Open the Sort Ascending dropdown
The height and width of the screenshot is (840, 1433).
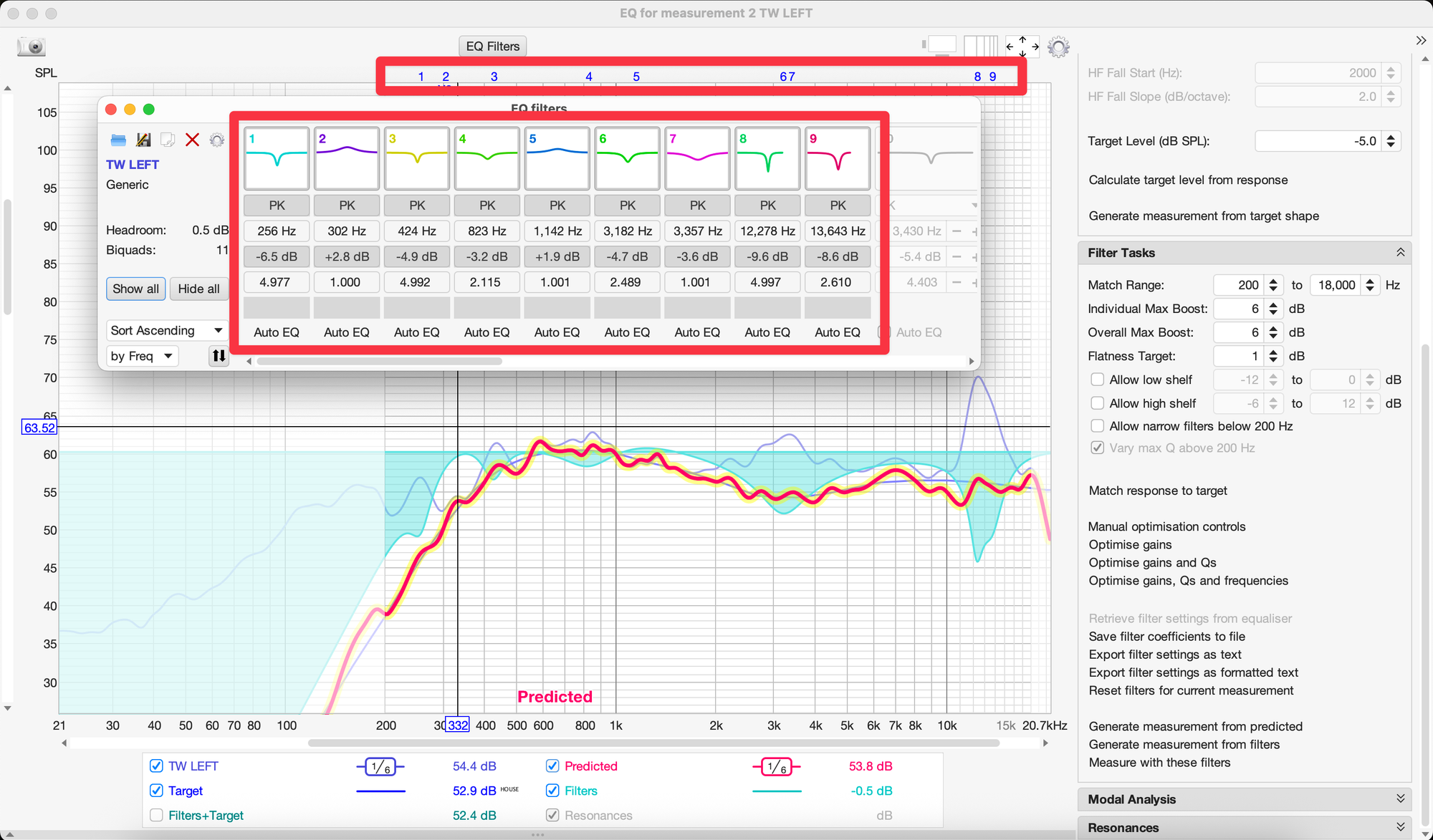[x=167, y=330]
